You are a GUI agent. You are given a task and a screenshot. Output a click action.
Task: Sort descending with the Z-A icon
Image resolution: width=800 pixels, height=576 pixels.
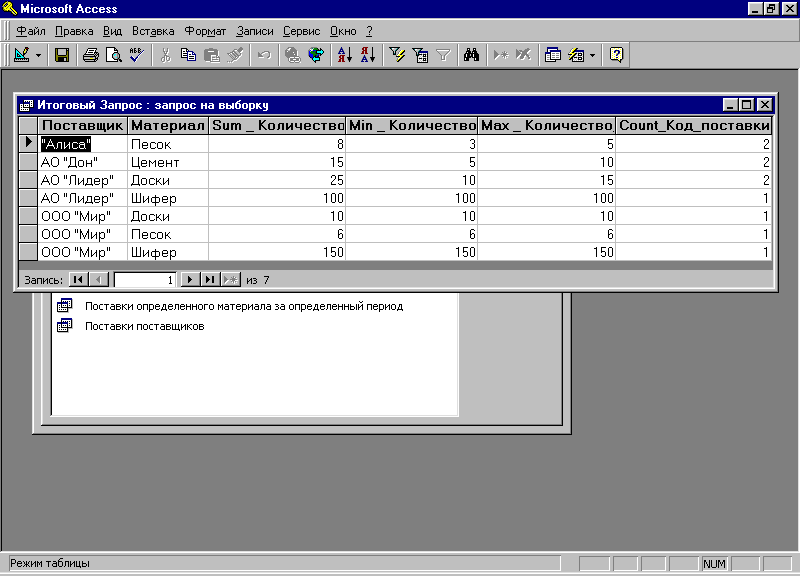point(368,55)
